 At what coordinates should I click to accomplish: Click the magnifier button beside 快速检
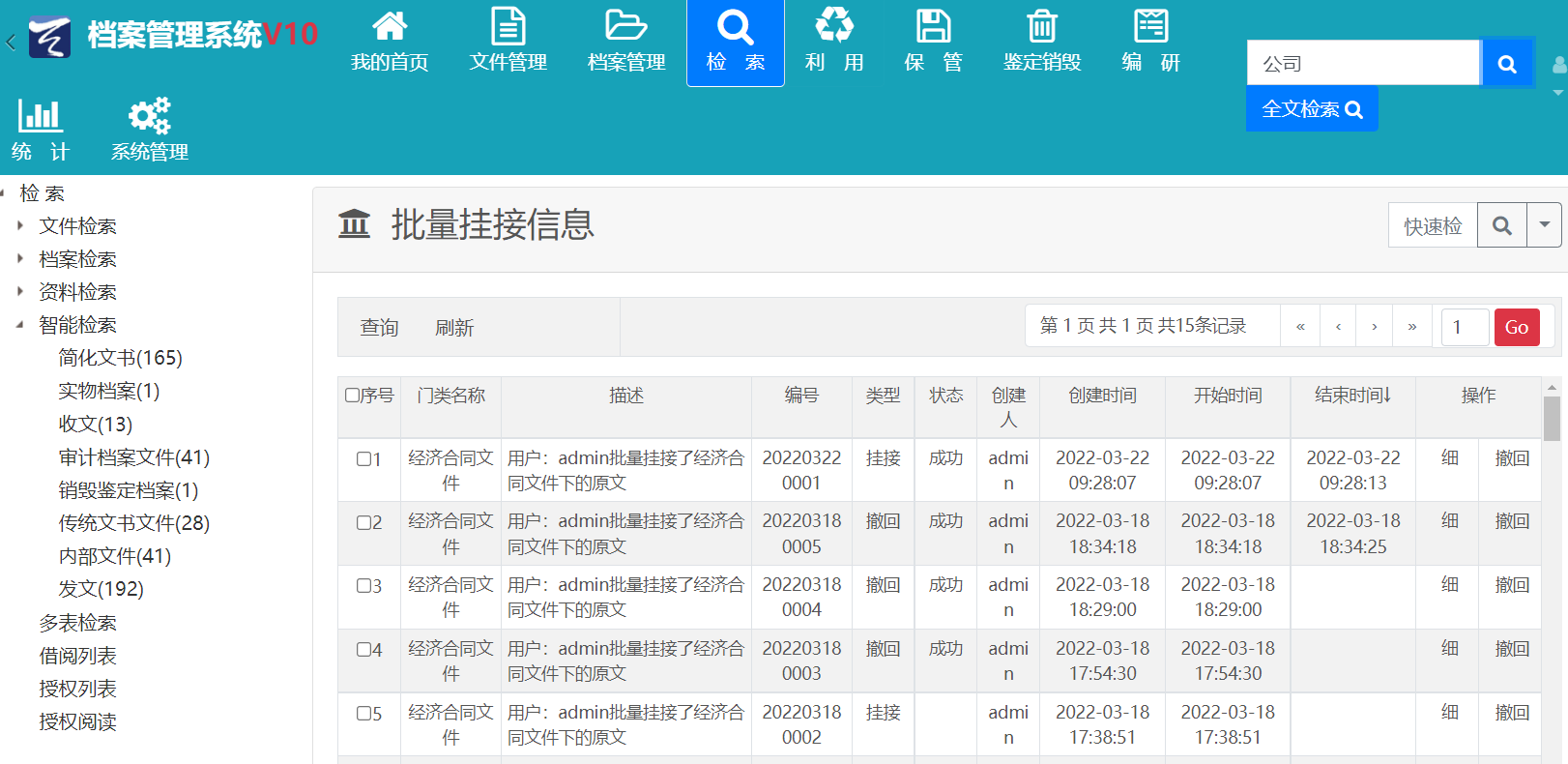click(1501, 225)
